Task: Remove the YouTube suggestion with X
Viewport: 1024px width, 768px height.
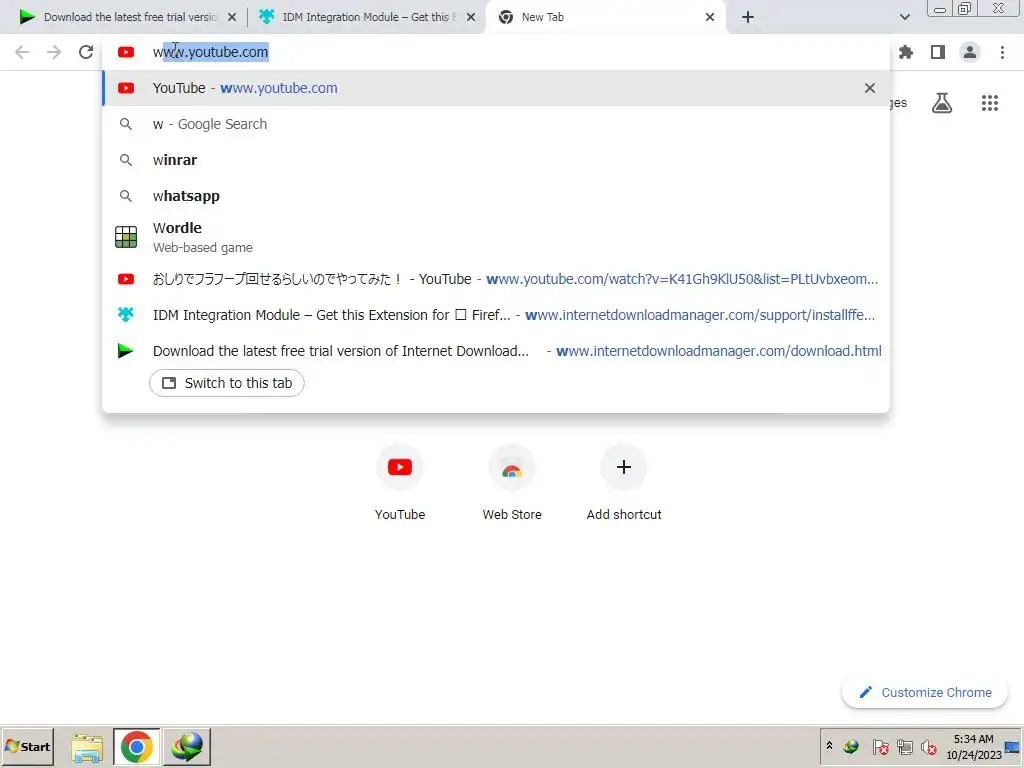Action: click(870, 88)
